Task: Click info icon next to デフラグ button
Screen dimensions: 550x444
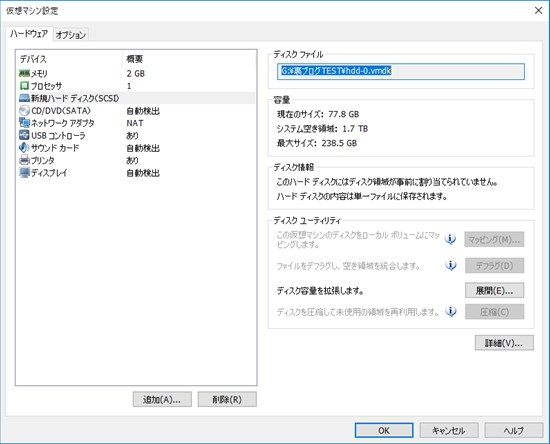Action: 450,265
